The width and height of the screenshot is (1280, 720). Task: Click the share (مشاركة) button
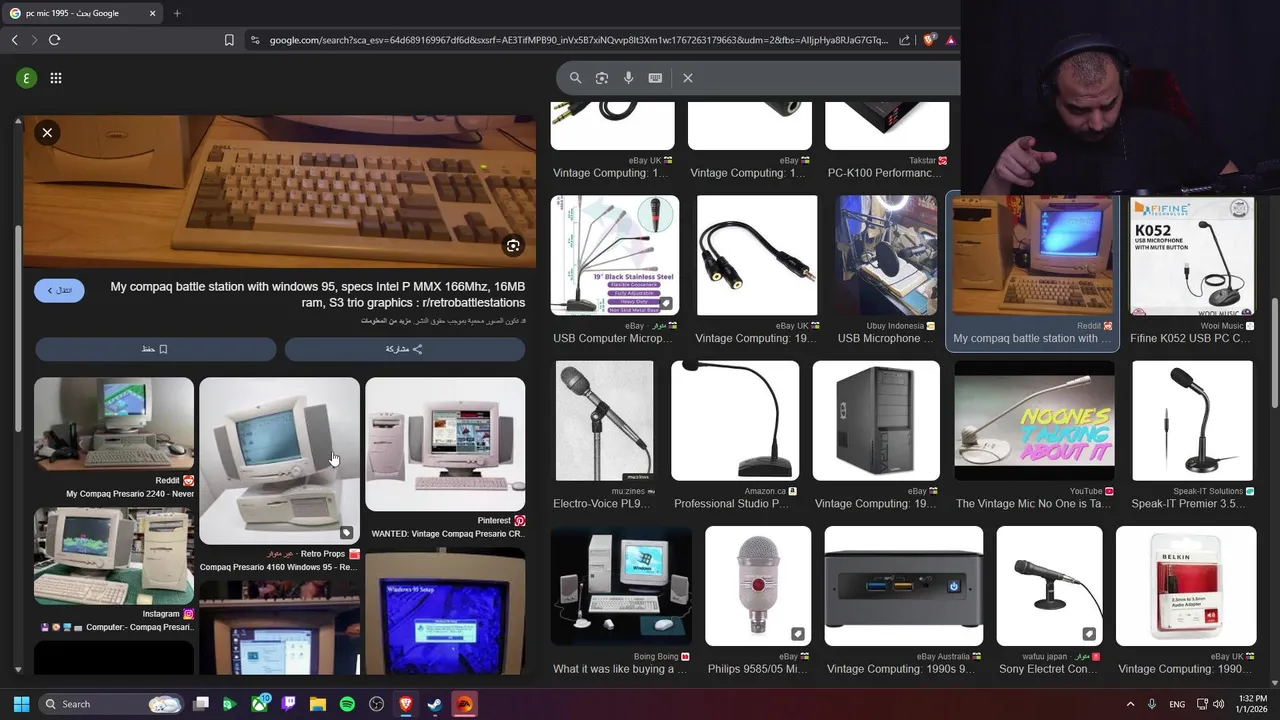pyautogui.click(x=405, y=349)
